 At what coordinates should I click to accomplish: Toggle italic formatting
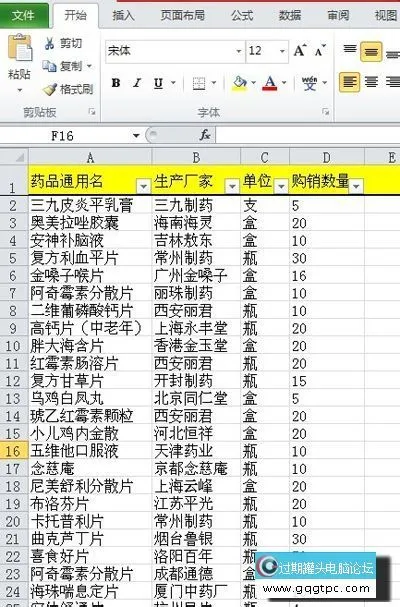137,83
